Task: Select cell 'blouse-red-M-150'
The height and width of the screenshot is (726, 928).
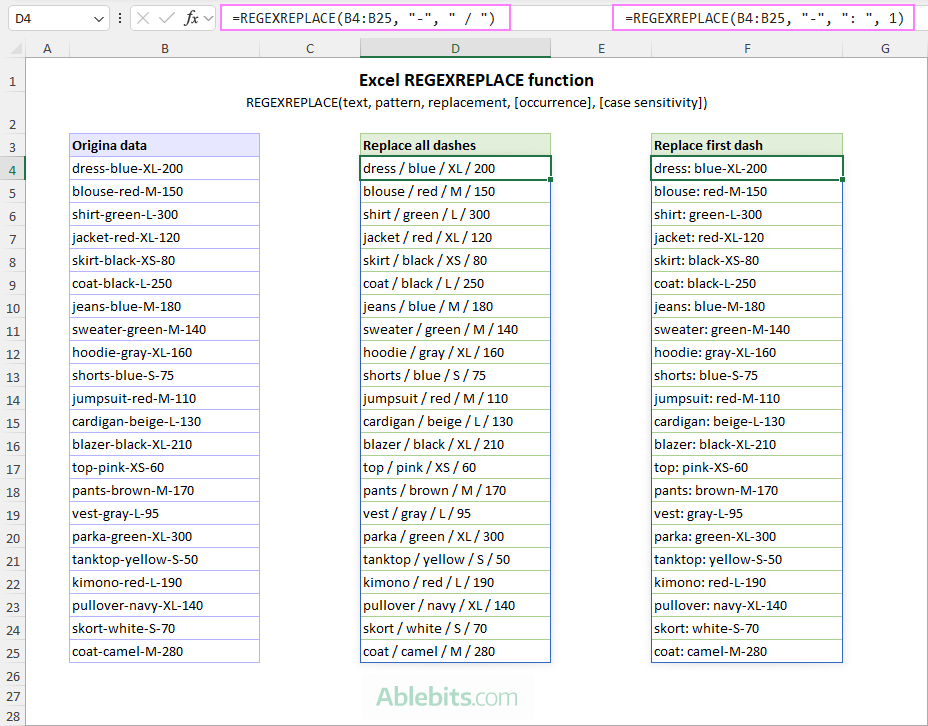Action: tap(165, 191)
